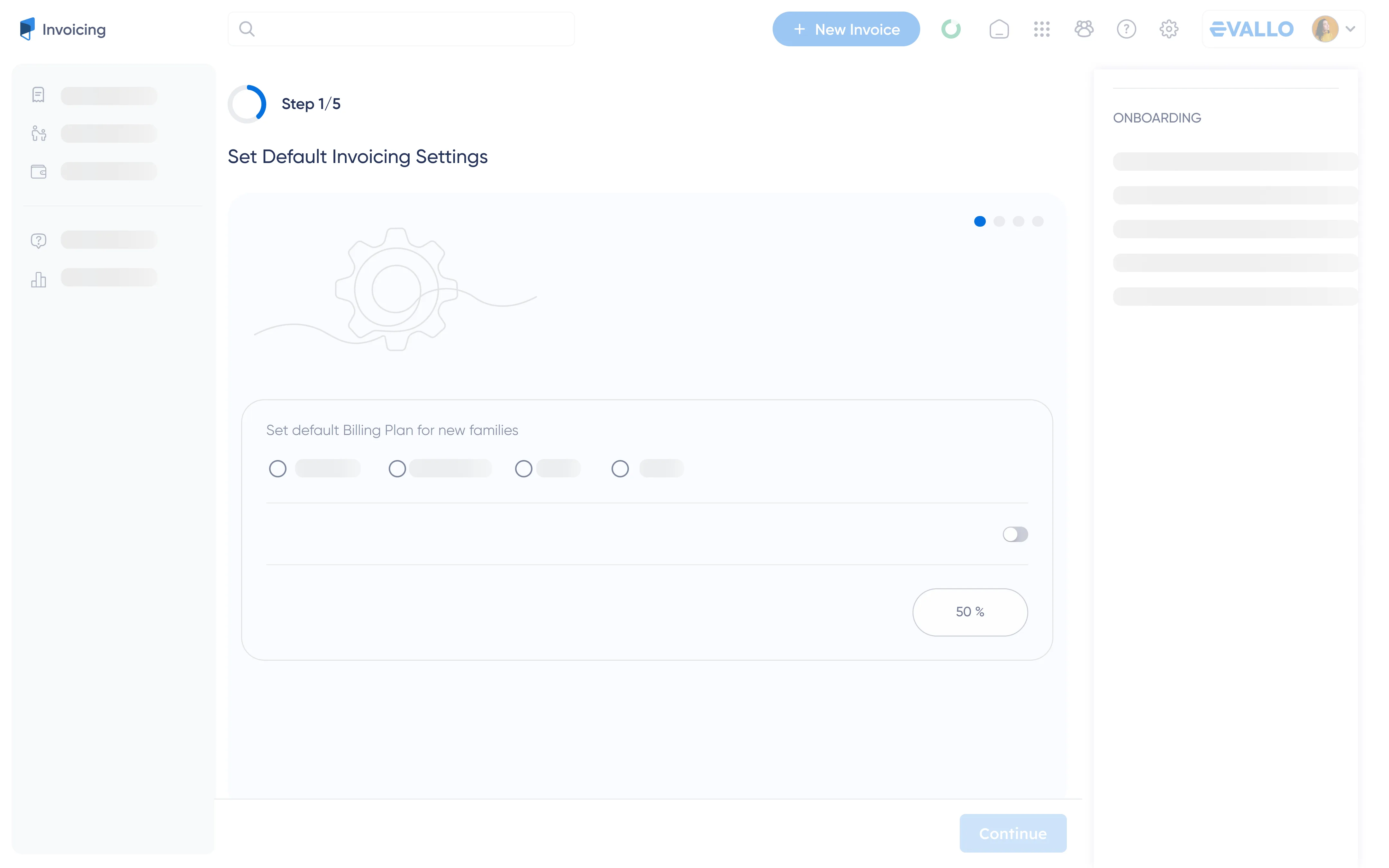Go to fourth carousel pagination dot
Viewport: 1389px width, 868px height.
(1038, 222)
